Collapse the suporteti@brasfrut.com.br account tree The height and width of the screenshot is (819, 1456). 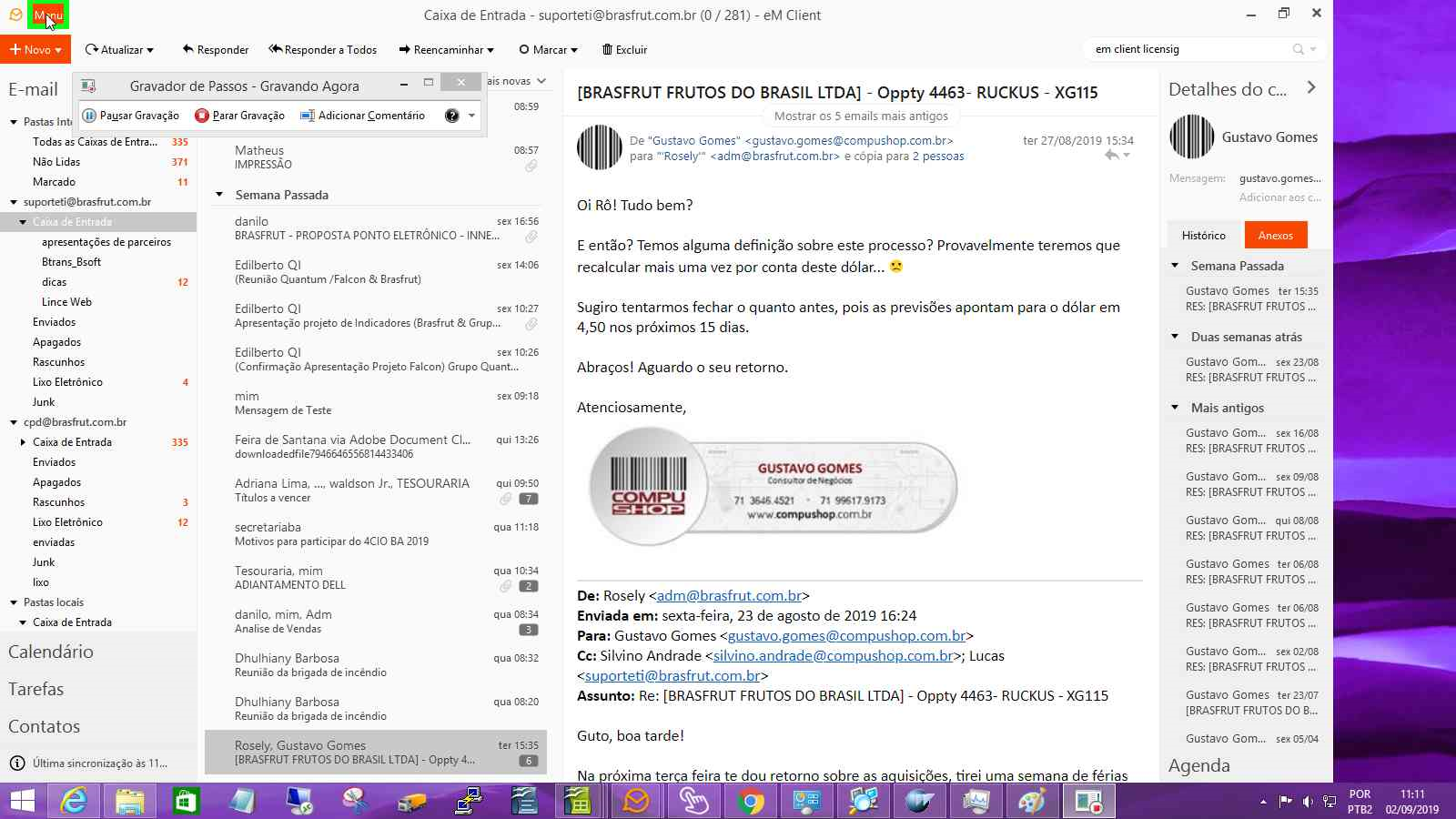tap(14, 202)
